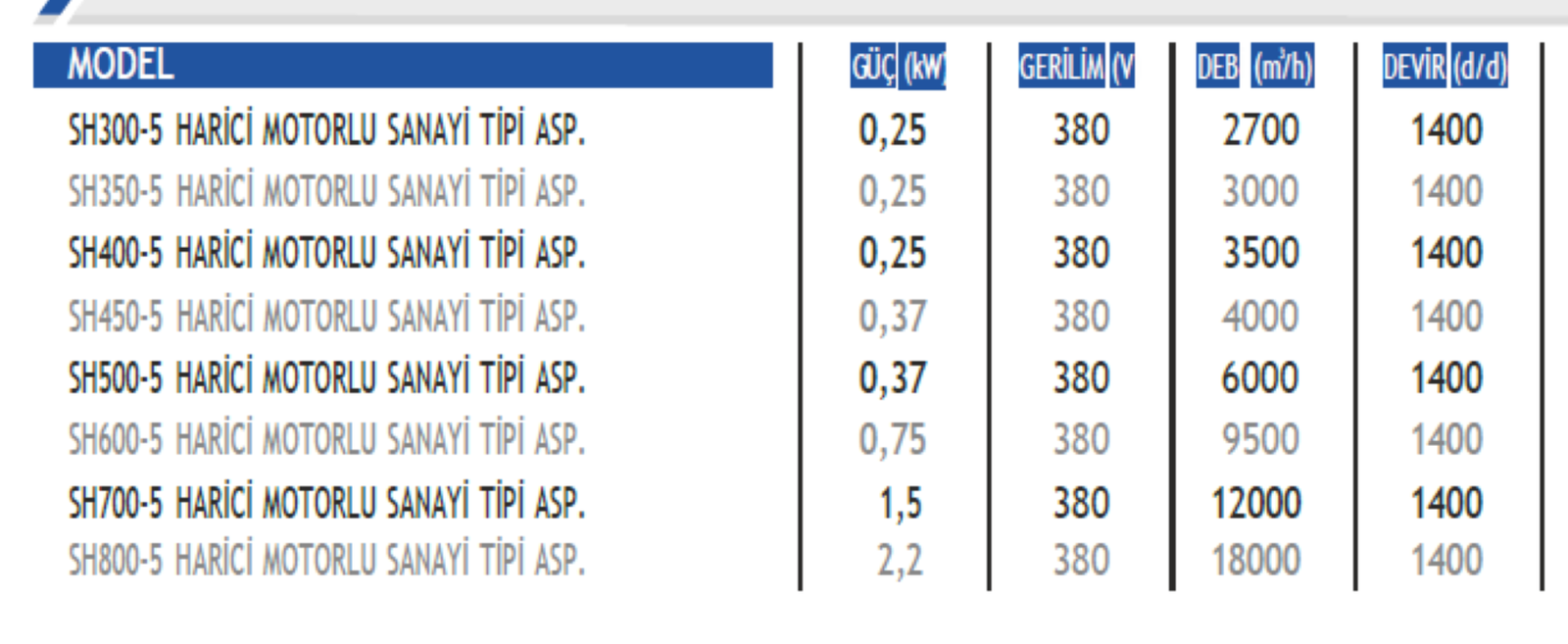Select the SH450-5 model row name
The width and height of the screenshot is (1568, 644).
(x=326, y=317)
